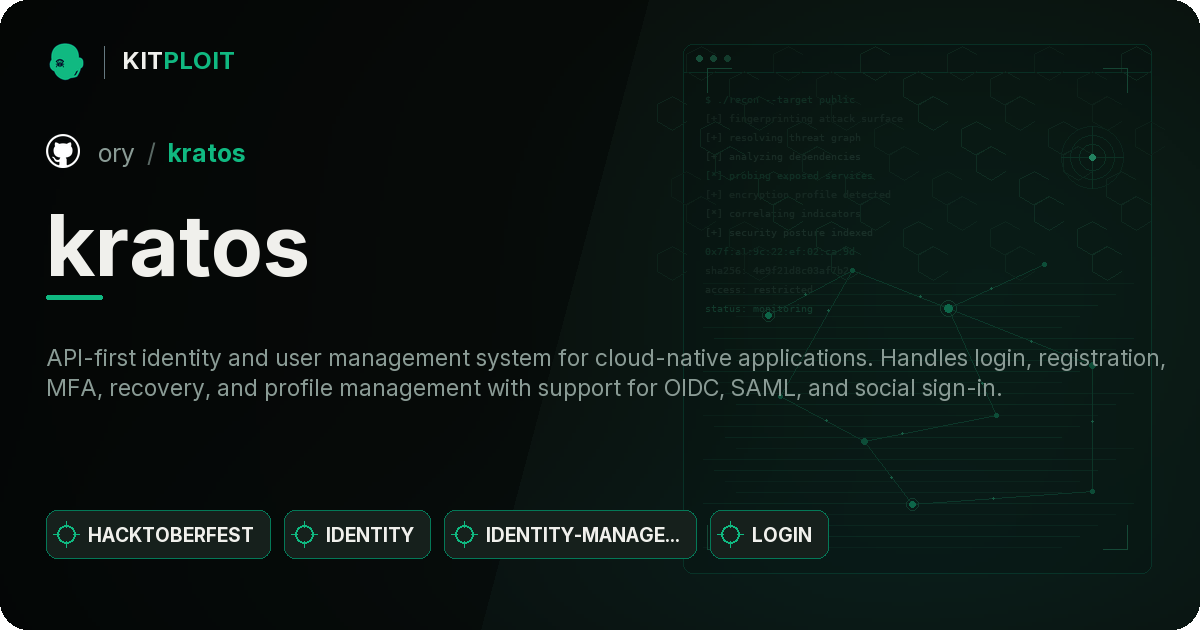Click the KitPloit mascot logo icon
Viewport: 1200px width, 630px height.
tap(65, 61)
